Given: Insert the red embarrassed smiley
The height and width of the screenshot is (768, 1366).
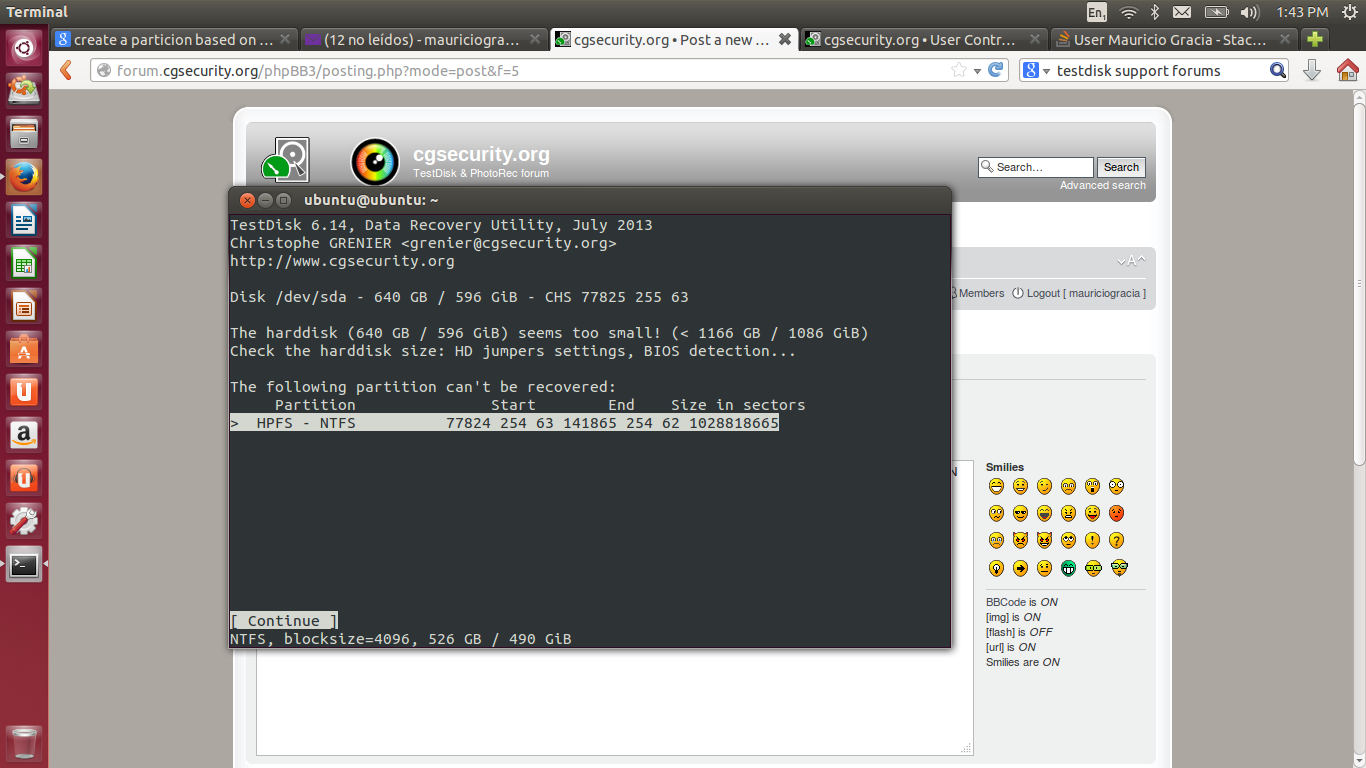Looking at the screenshot, I should coord(1116,513).
